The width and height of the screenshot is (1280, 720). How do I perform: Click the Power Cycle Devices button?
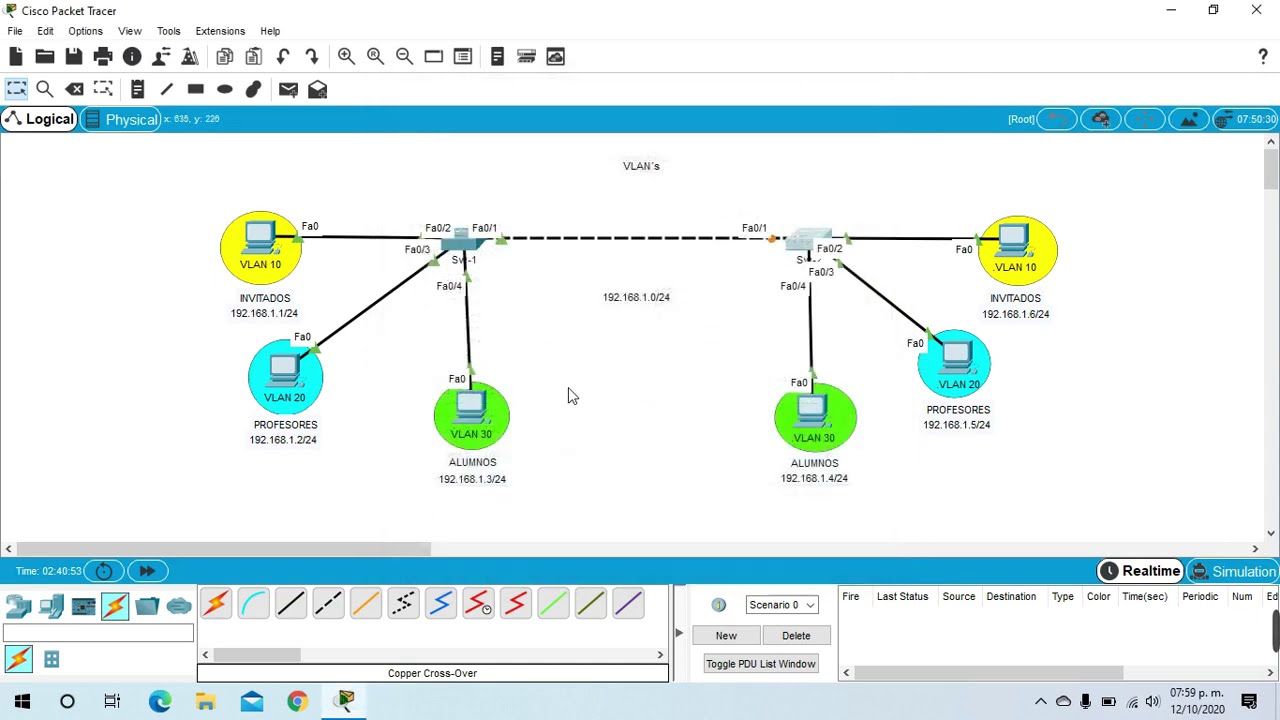(104, 571)
